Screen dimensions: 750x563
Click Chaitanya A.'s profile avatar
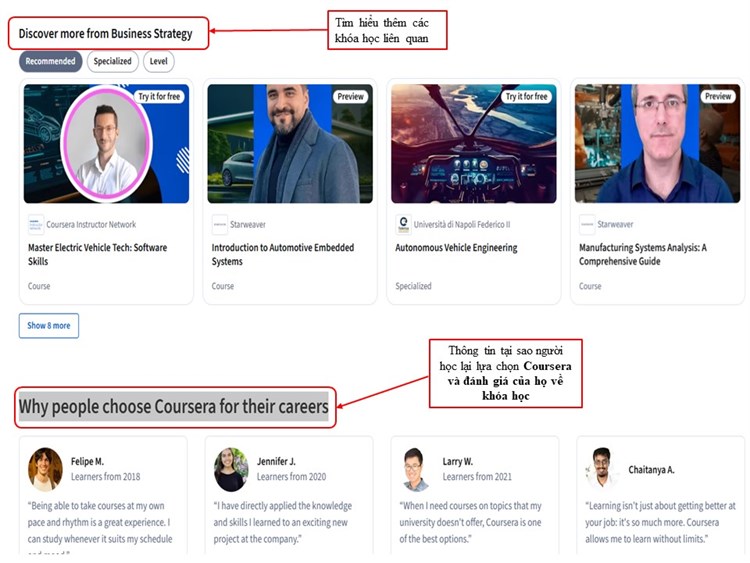pos(601,468)
